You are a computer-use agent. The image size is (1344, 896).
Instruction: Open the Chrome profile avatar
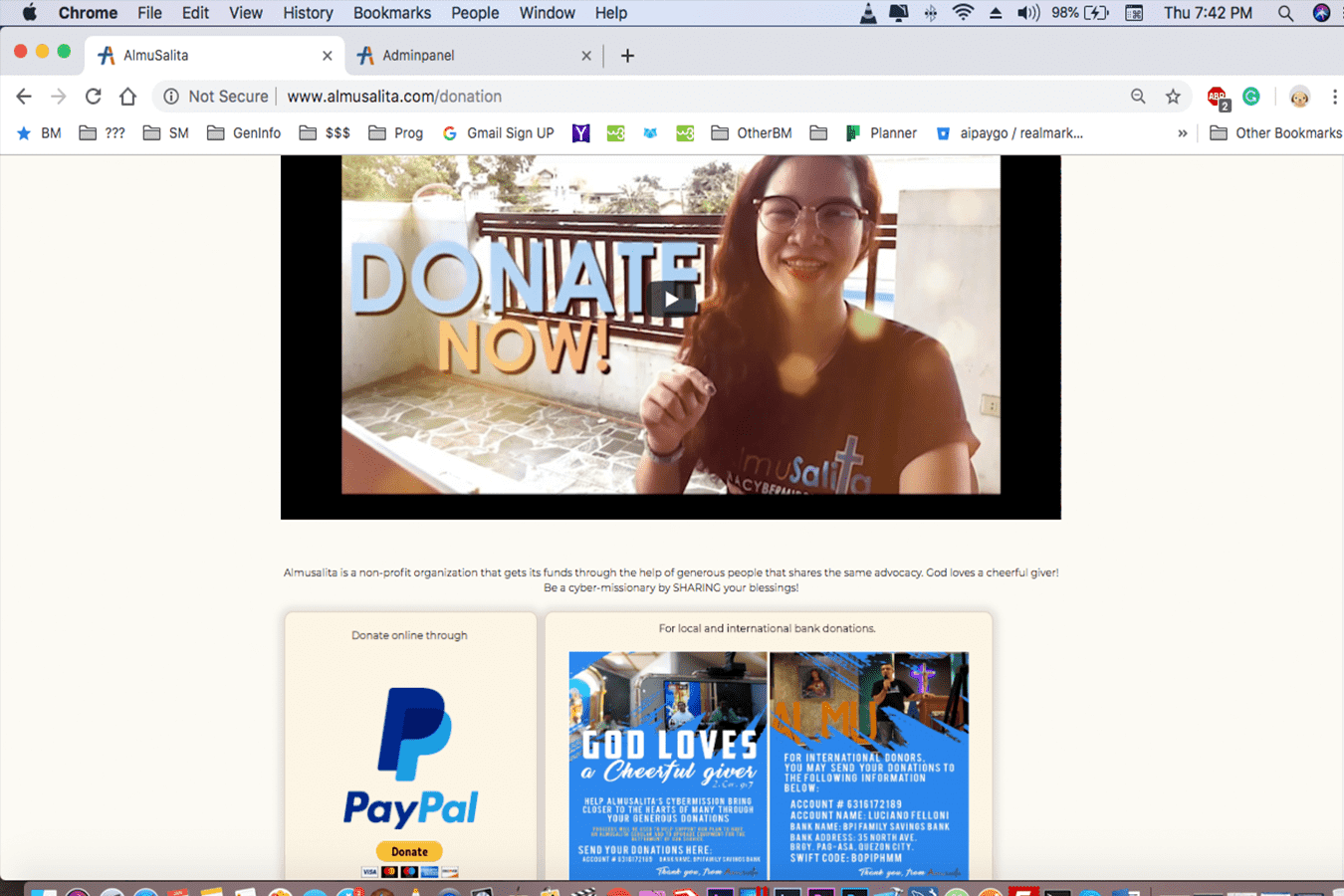tap(1299, 97)
